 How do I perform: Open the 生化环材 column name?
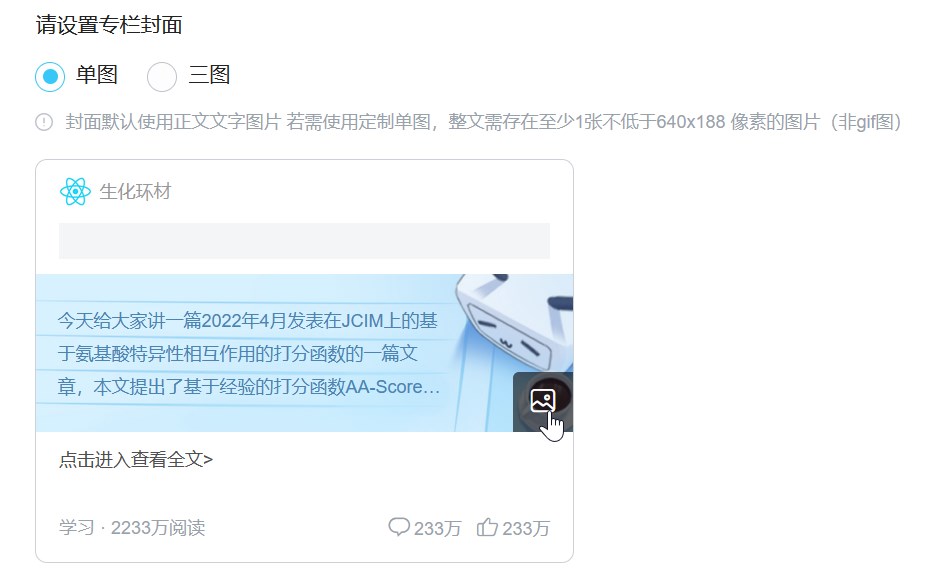(x=135, y=192)
